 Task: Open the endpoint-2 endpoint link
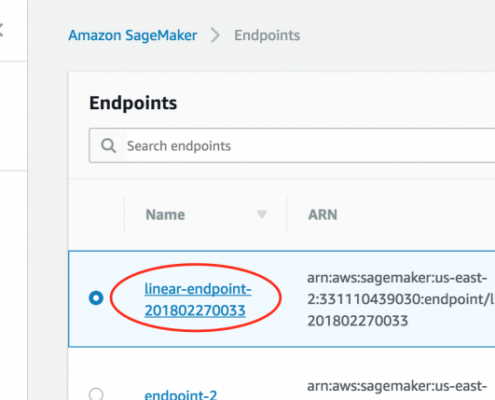click(x=181, y=395)
